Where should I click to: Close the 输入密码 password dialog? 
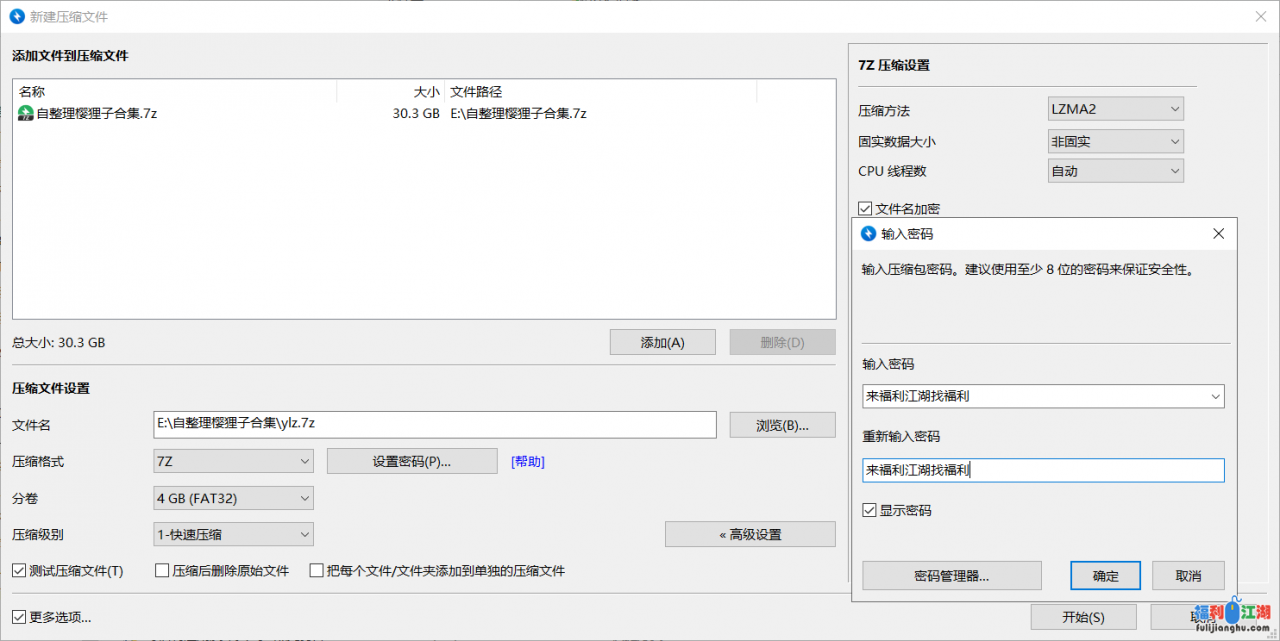1218,234
